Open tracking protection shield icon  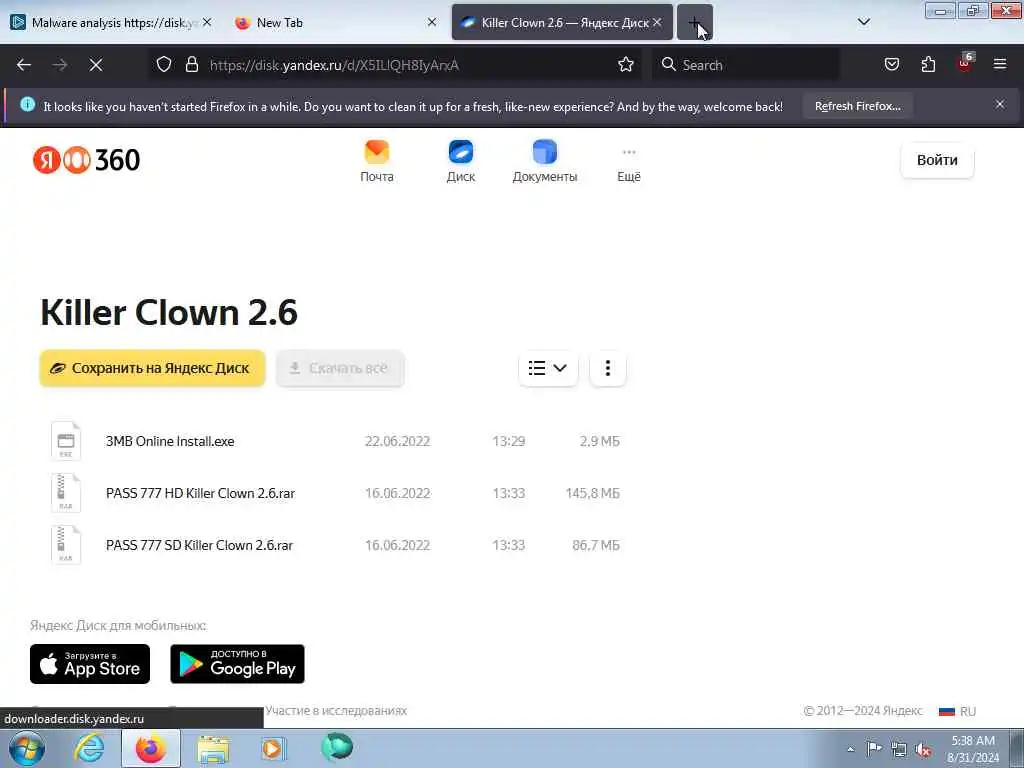pos(164,65)
